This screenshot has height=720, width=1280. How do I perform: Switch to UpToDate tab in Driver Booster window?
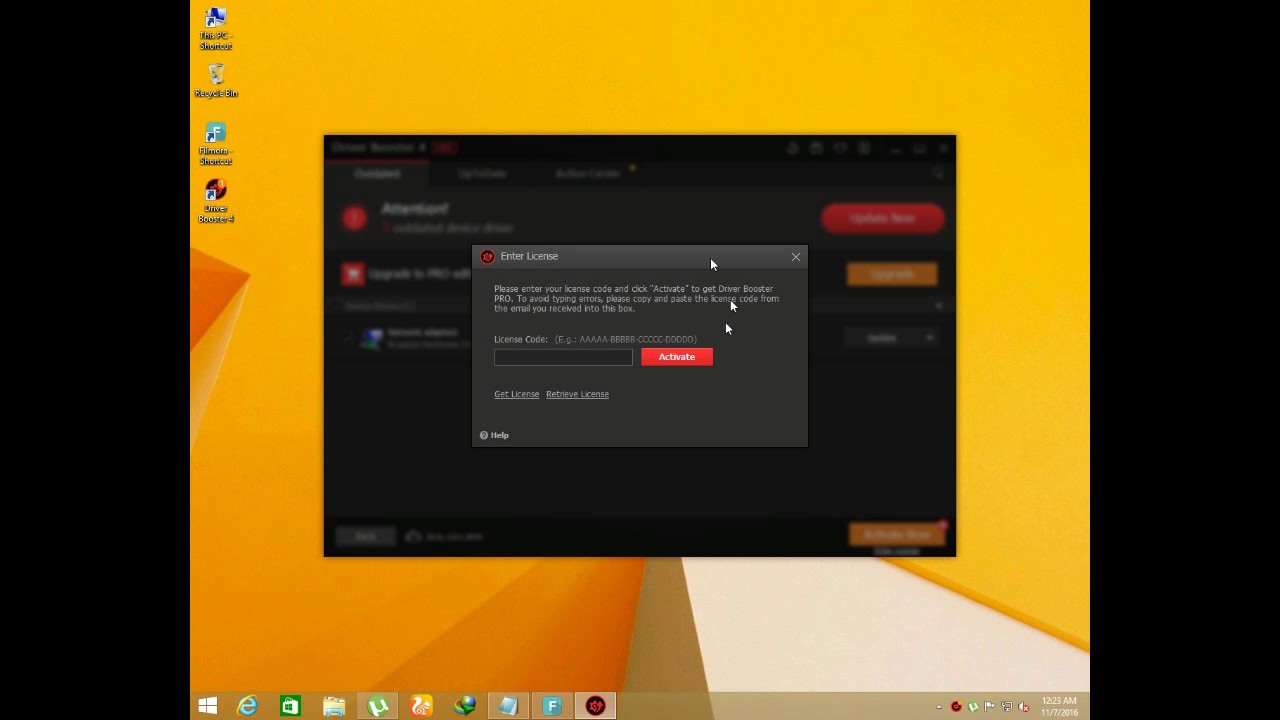[482, 173]
